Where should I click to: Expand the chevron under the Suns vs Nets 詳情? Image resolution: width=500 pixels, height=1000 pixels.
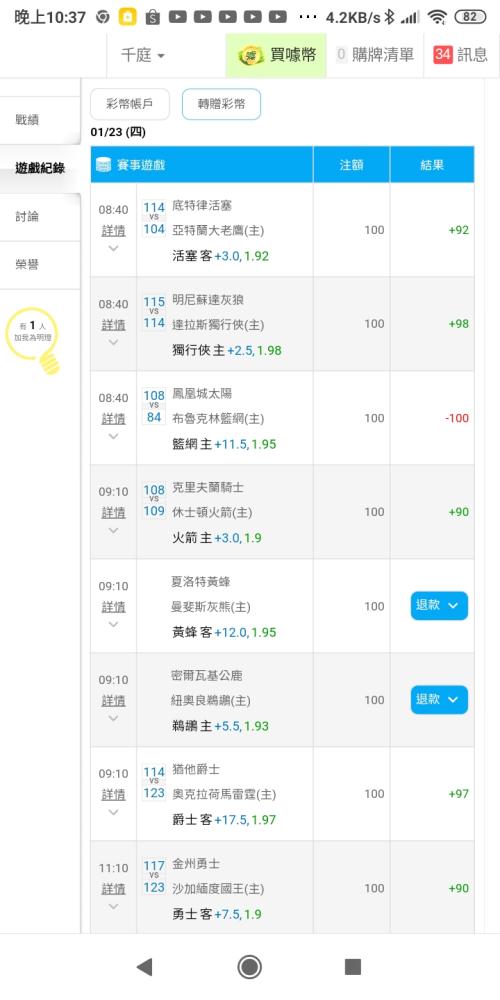point(113,437)
